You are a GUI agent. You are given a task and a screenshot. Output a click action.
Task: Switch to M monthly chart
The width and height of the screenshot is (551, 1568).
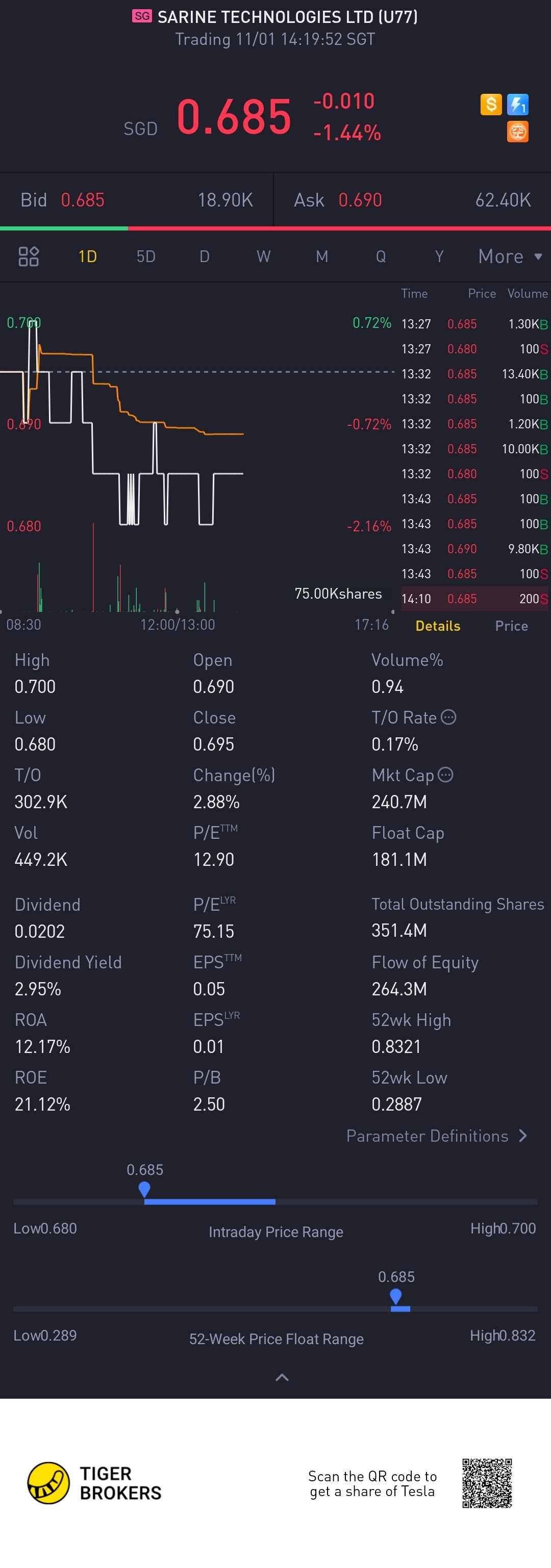pyautogui.click(x=322, y=256)
